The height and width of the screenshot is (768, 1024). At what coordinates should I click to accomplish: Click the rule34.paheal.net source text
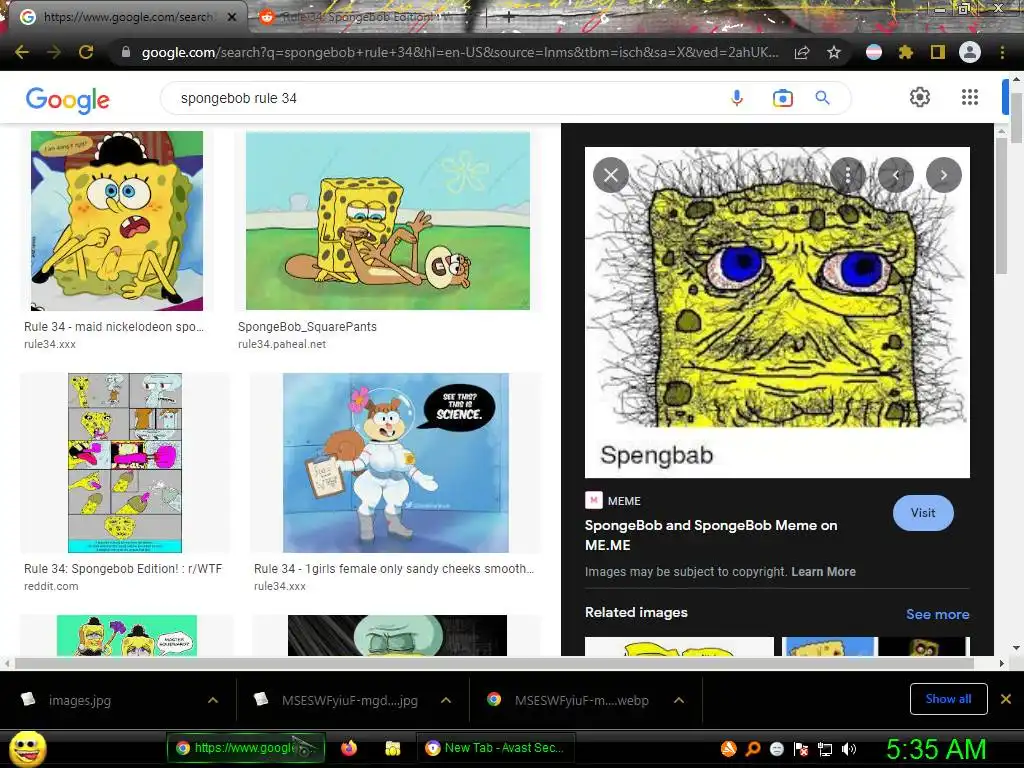[281, 344]
